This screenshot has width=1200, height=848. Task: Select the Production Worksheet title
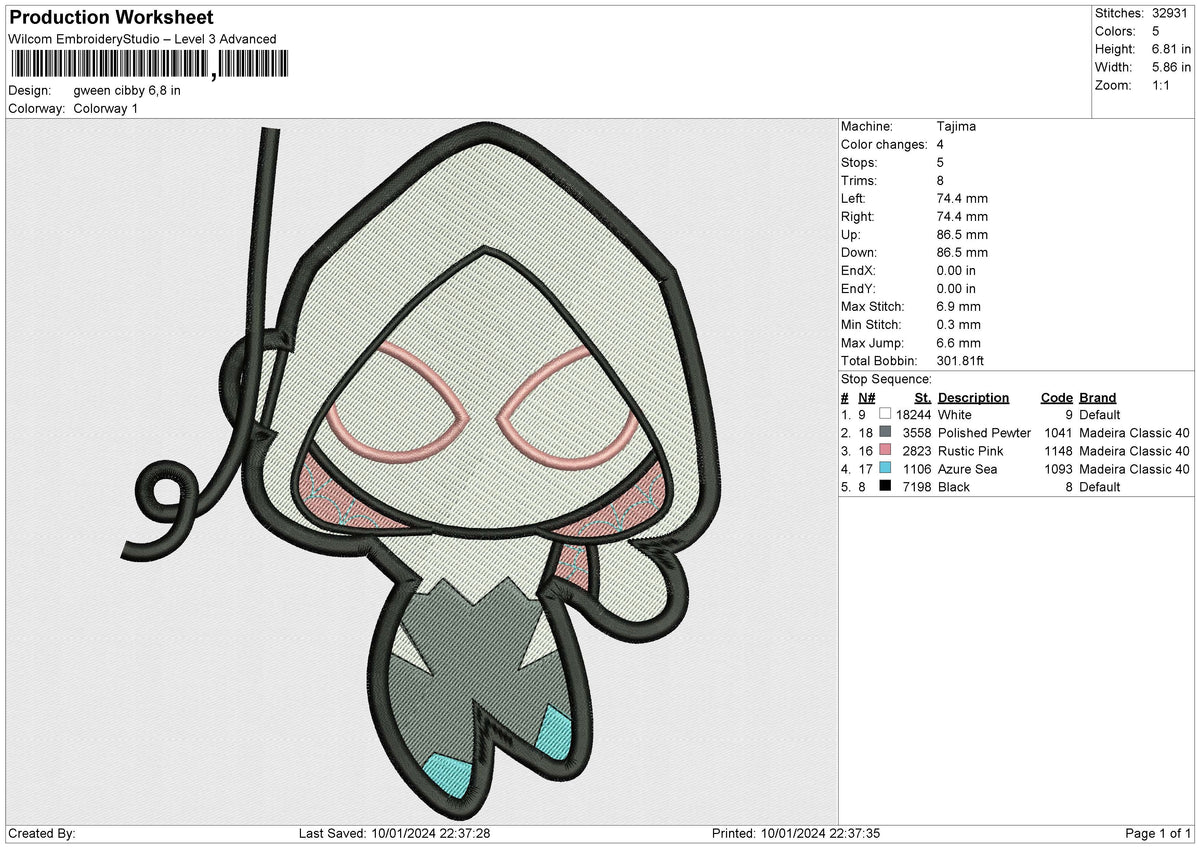111,18
